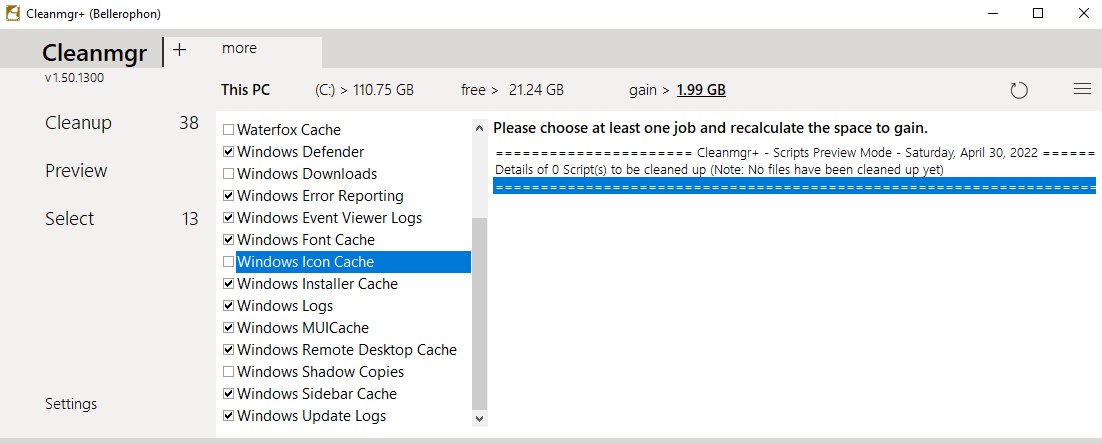Enable the Windows Downloads checkbox
This screenshot has width=1102, height=444.
click(x=228, y=174)
